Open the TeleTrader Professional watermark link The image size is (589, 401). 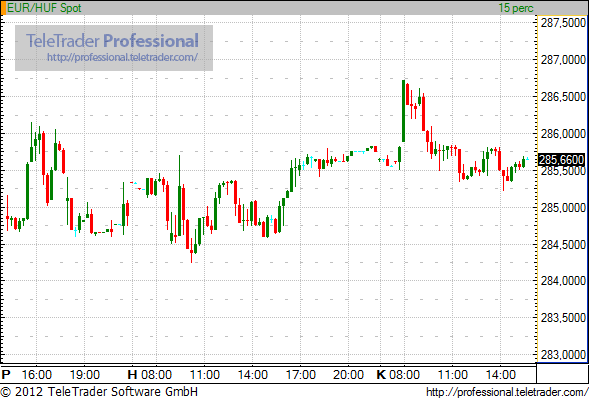122,57
